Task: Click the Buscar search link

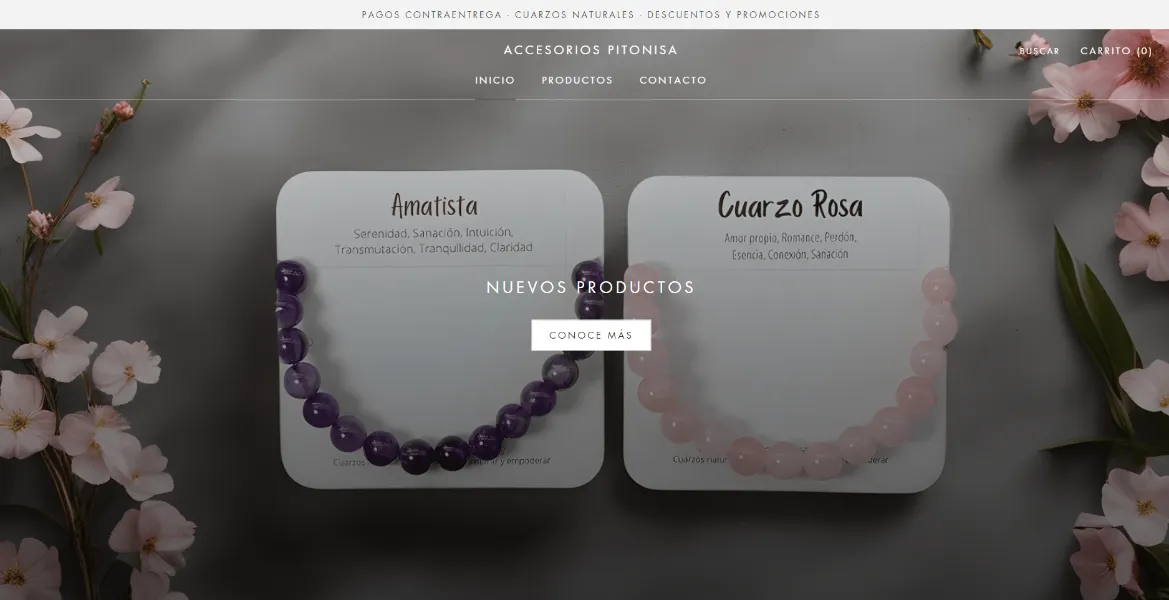Action: pos(1039,51)
